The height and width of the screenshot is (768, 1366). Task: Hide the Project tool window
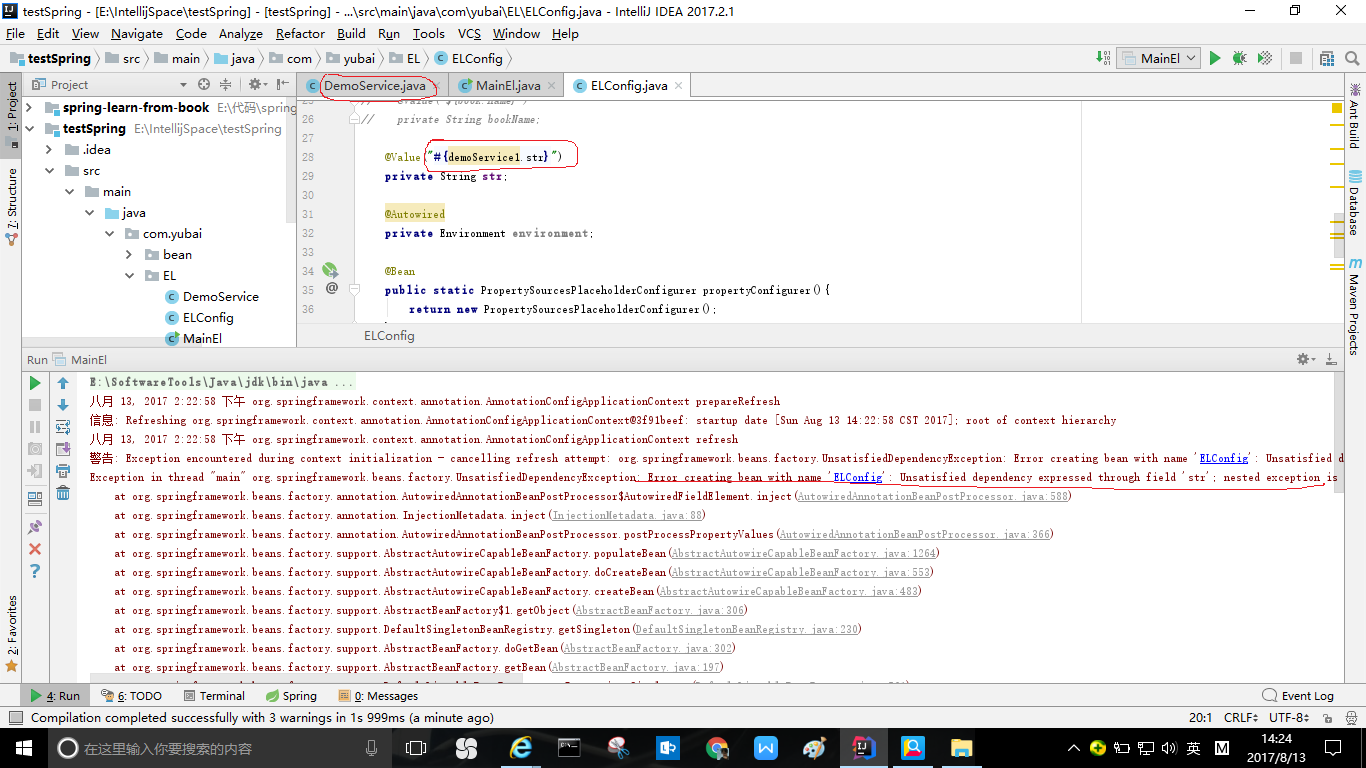[x=283, y=85]
